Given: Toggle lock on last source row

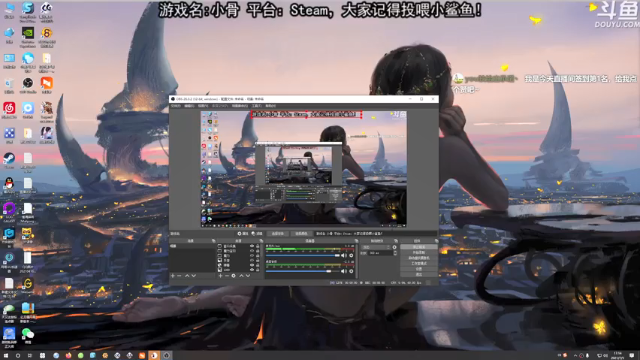Looking at the screenshot, I should (x=258, y=270).
